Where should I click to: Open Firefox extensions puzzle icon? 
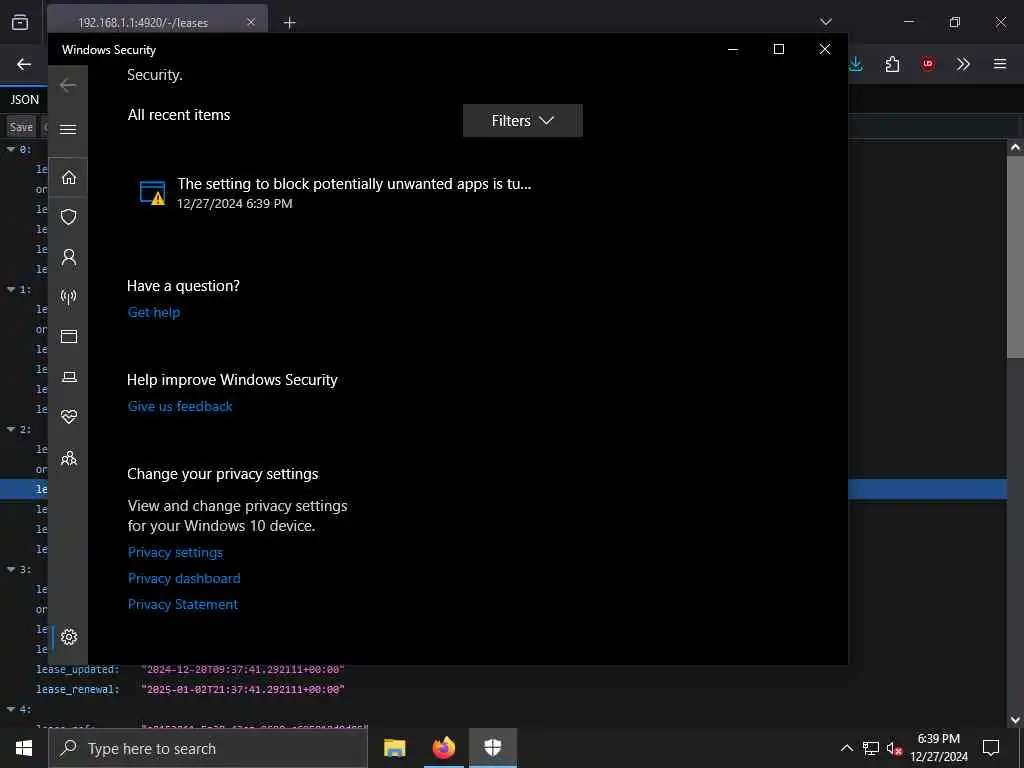click(x=892, y=64)
